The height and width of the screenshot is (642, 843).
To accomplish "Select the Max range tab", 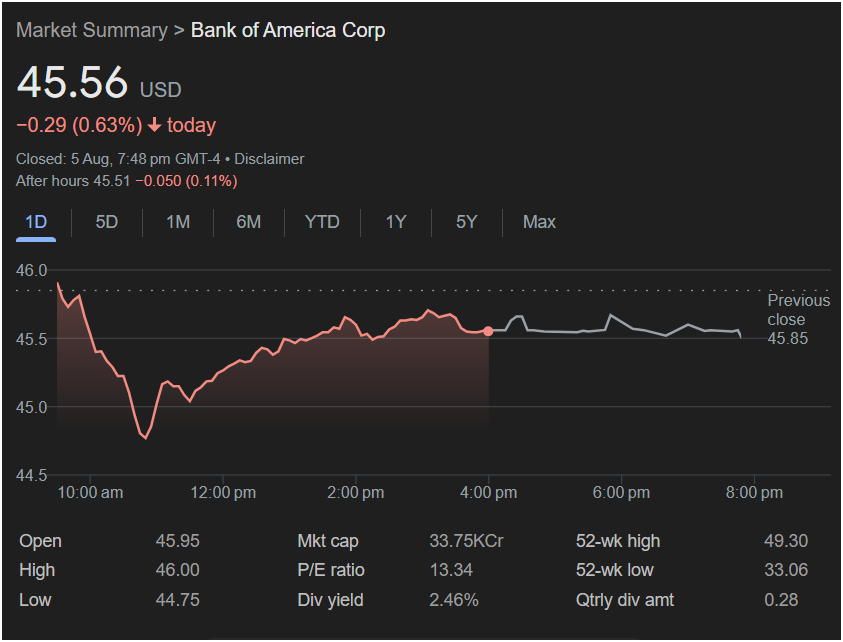I will point(539,222).
